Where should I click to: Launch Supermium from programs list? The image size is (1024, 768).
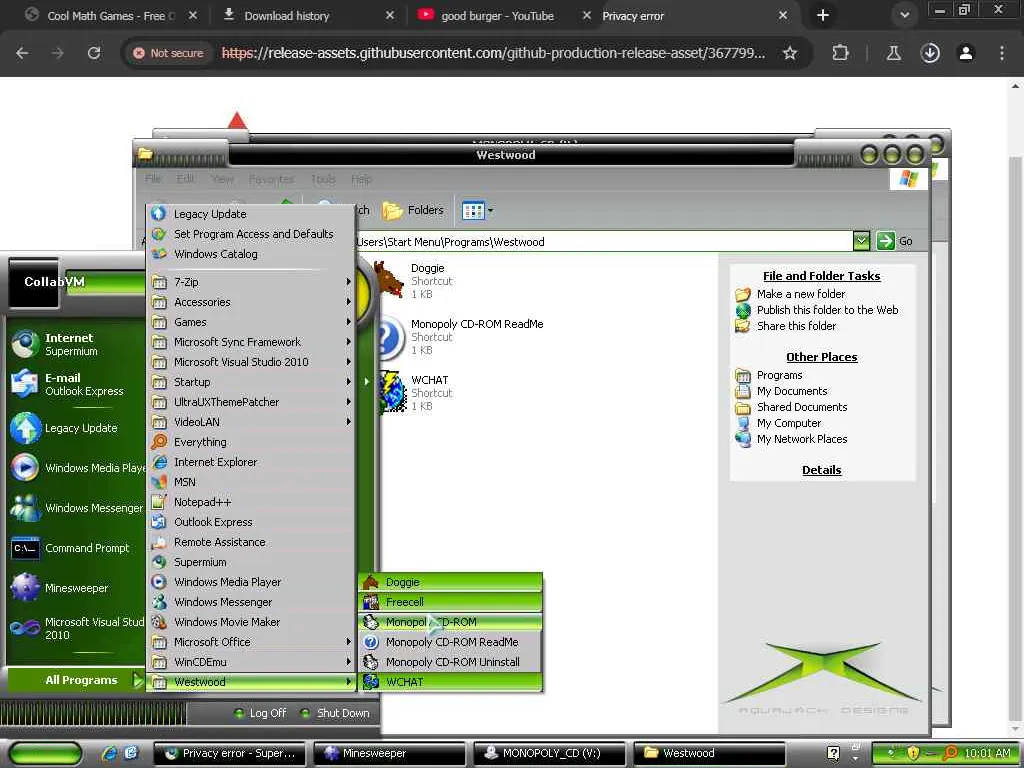[251, 562]
